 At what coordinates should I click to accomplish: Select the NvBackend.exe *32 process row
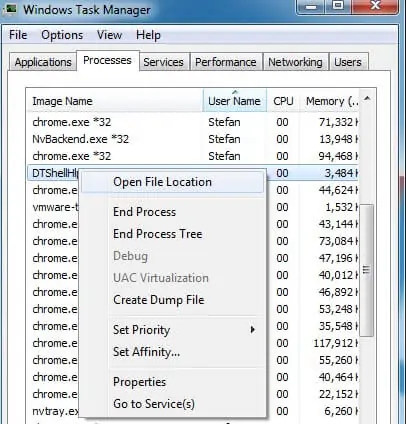click(193, 139)
